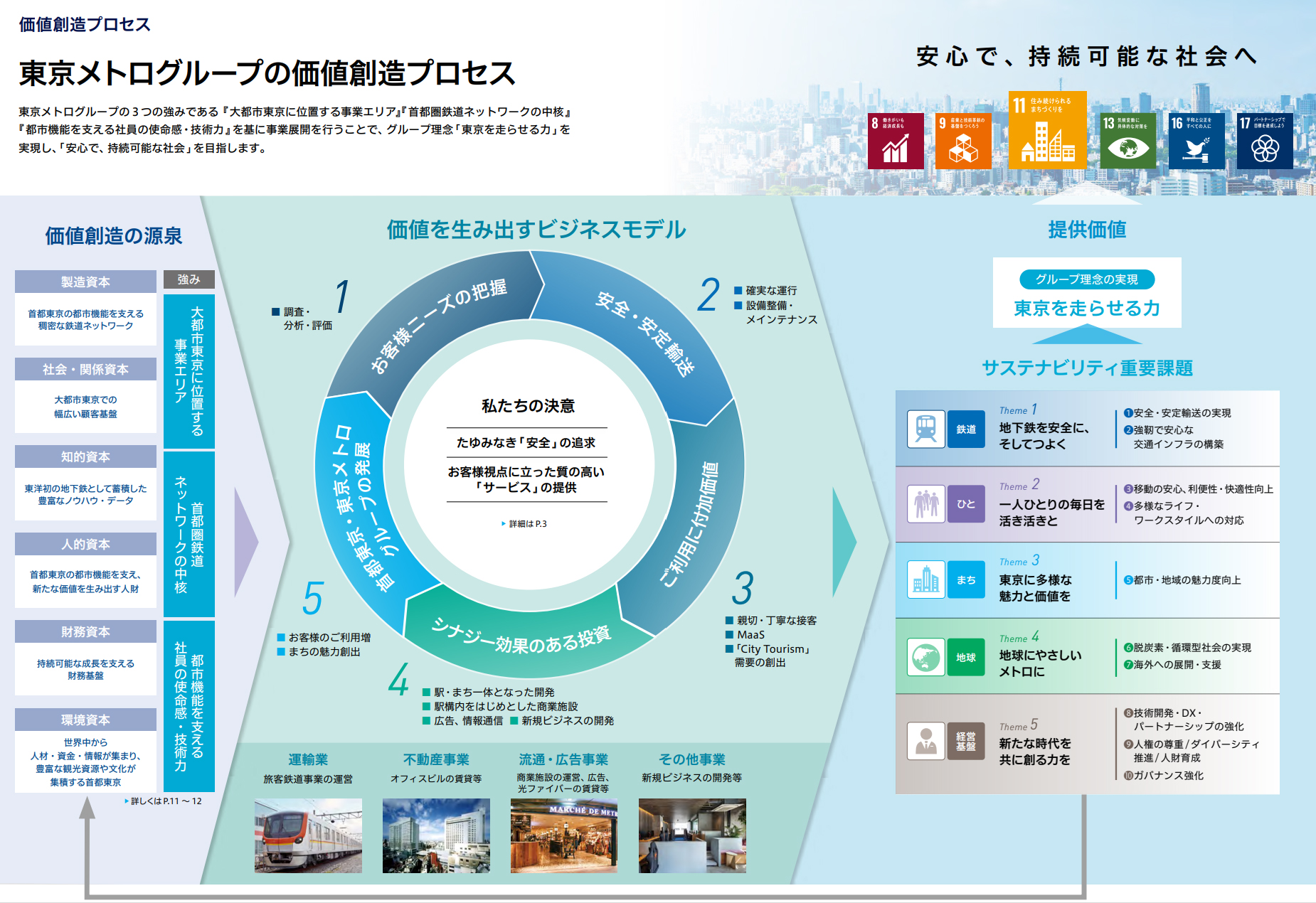The image size is (1316, 903).
Task: Select the 社会・関係資本 header
Action: pyautogui.click(x=85, y=369)
